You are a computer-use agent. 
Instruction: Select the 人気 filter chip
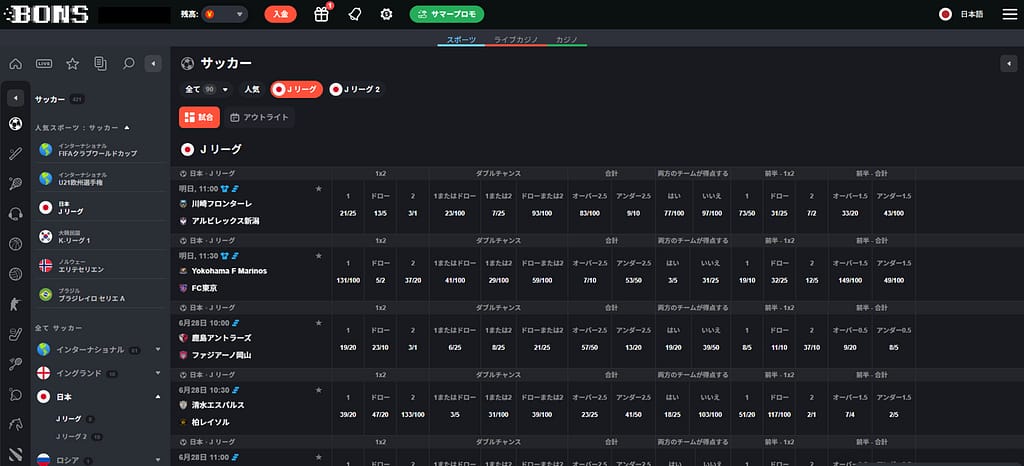tap(252, 89)
